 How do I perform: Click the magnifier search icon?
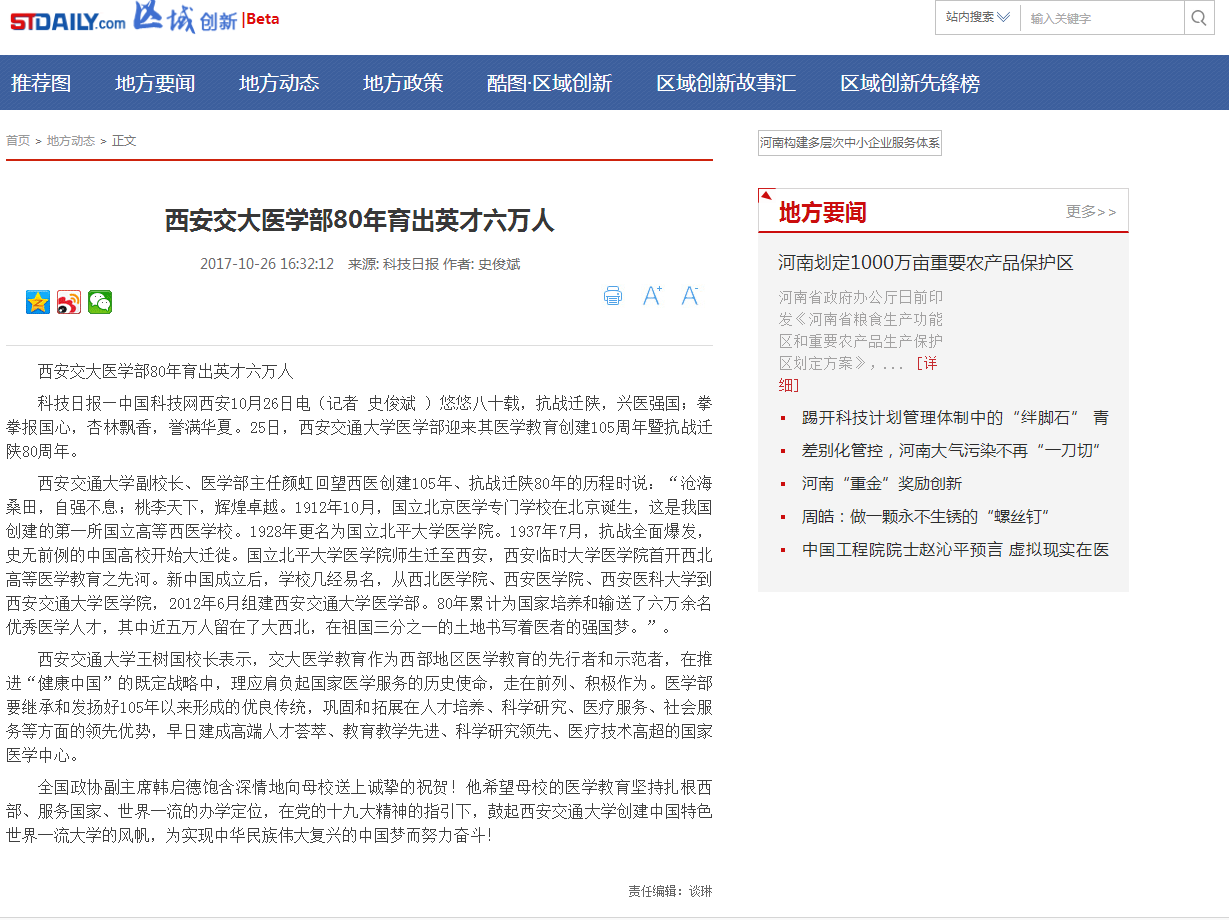pos(1199,18)
